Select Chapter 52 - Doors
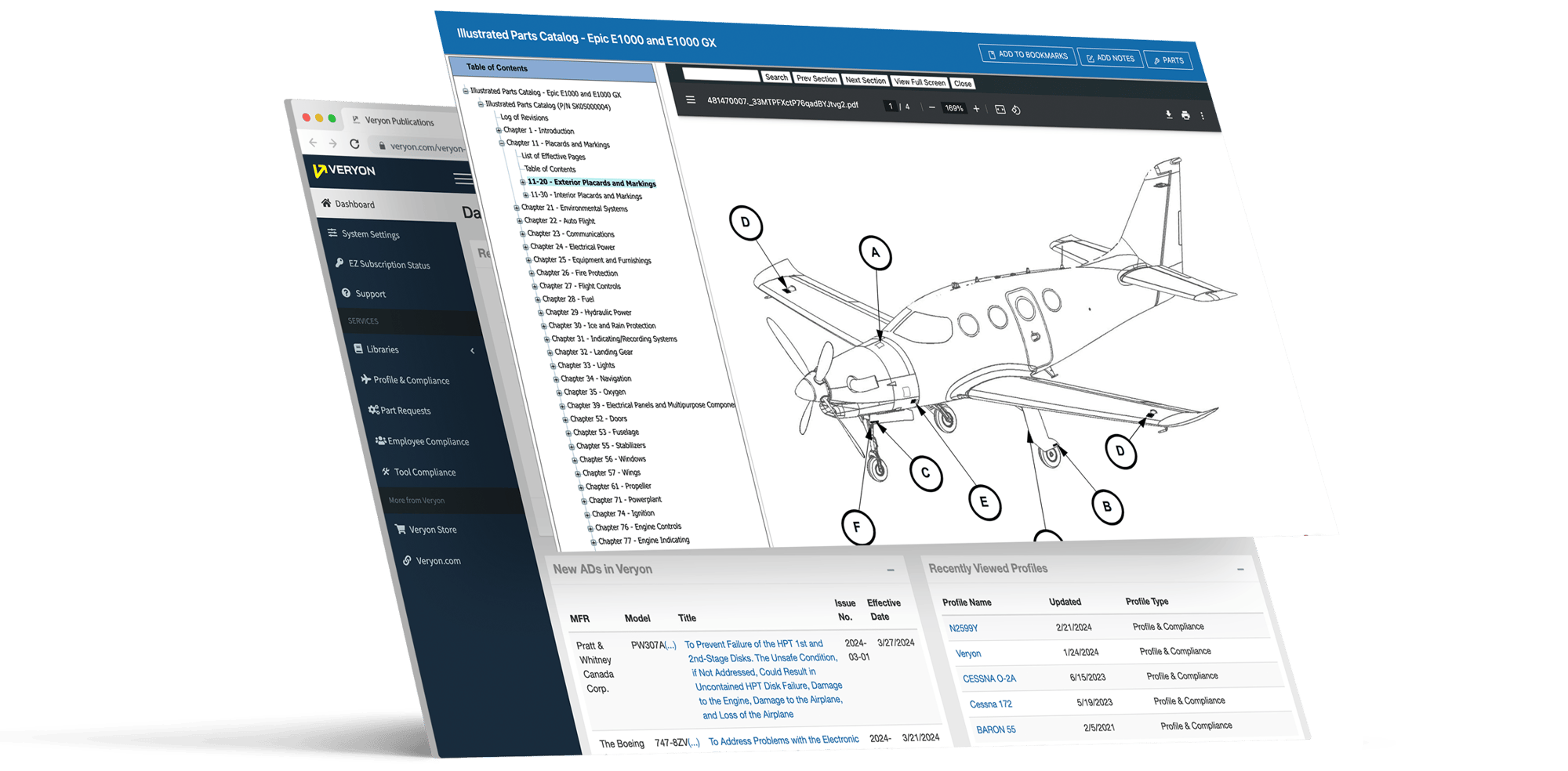Image resolution: width=1568 pixels, height=771 pixels. (598, 419)
